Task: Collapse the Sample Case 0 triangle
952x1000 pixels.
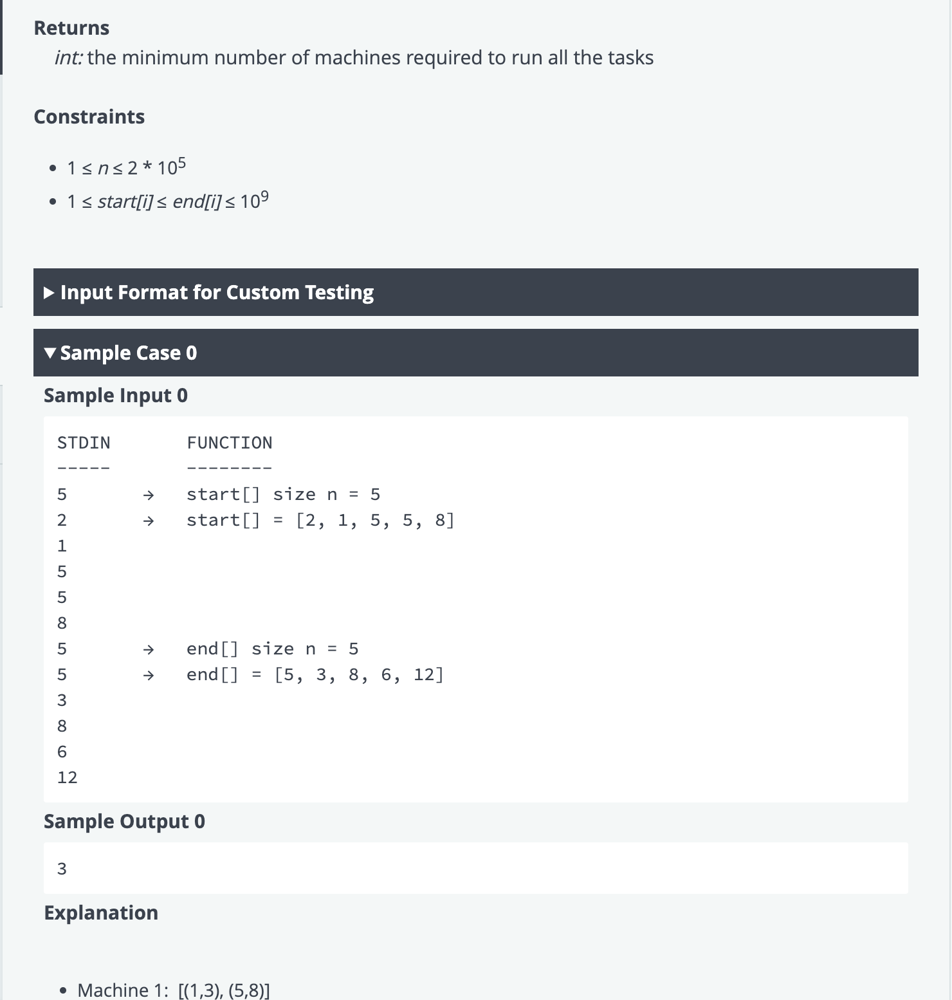Action: coord(49,353)
